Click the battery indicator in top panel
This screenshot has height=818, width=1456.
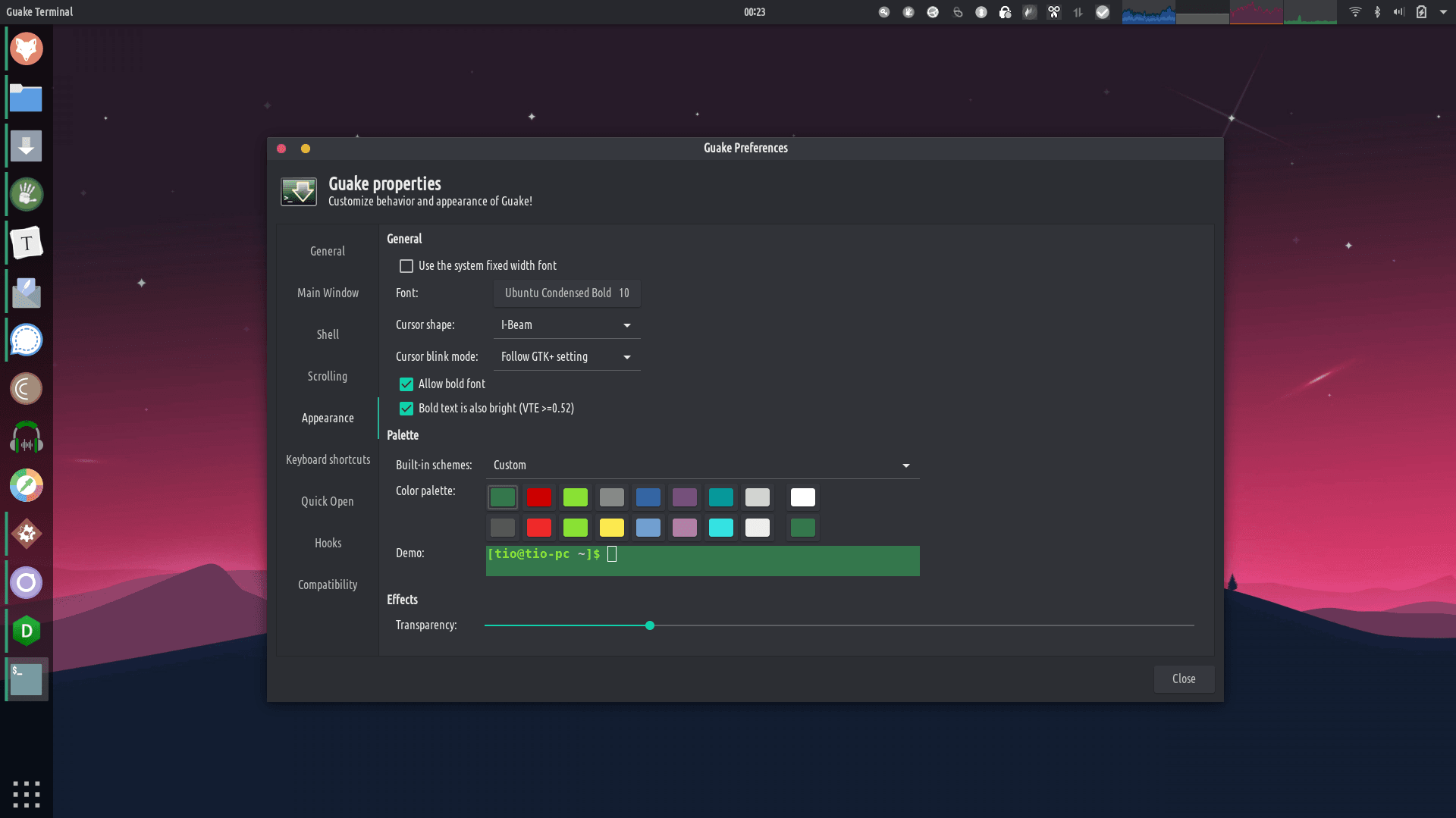[1422, 12]
